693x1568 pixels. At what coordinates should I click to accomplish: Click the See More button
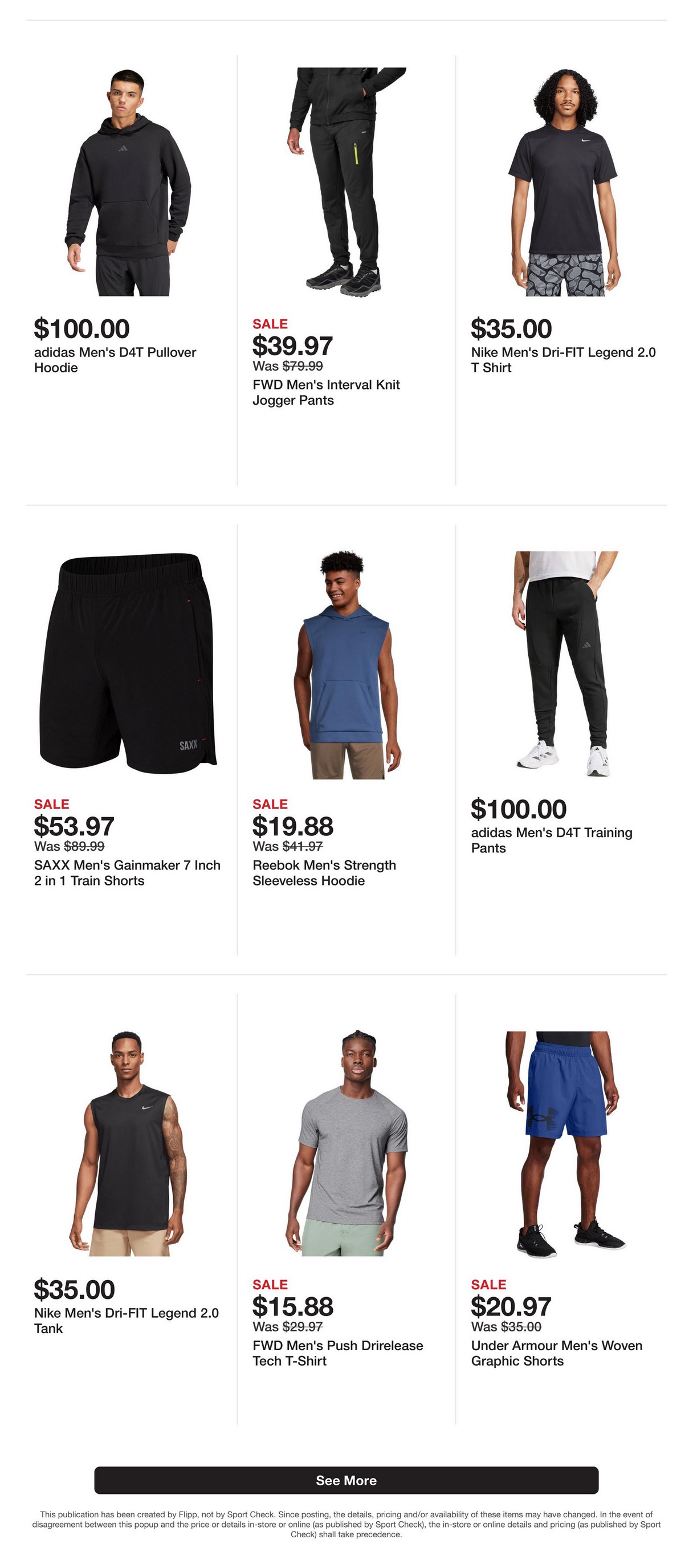pyautogui.click(x=346, y=1480)
